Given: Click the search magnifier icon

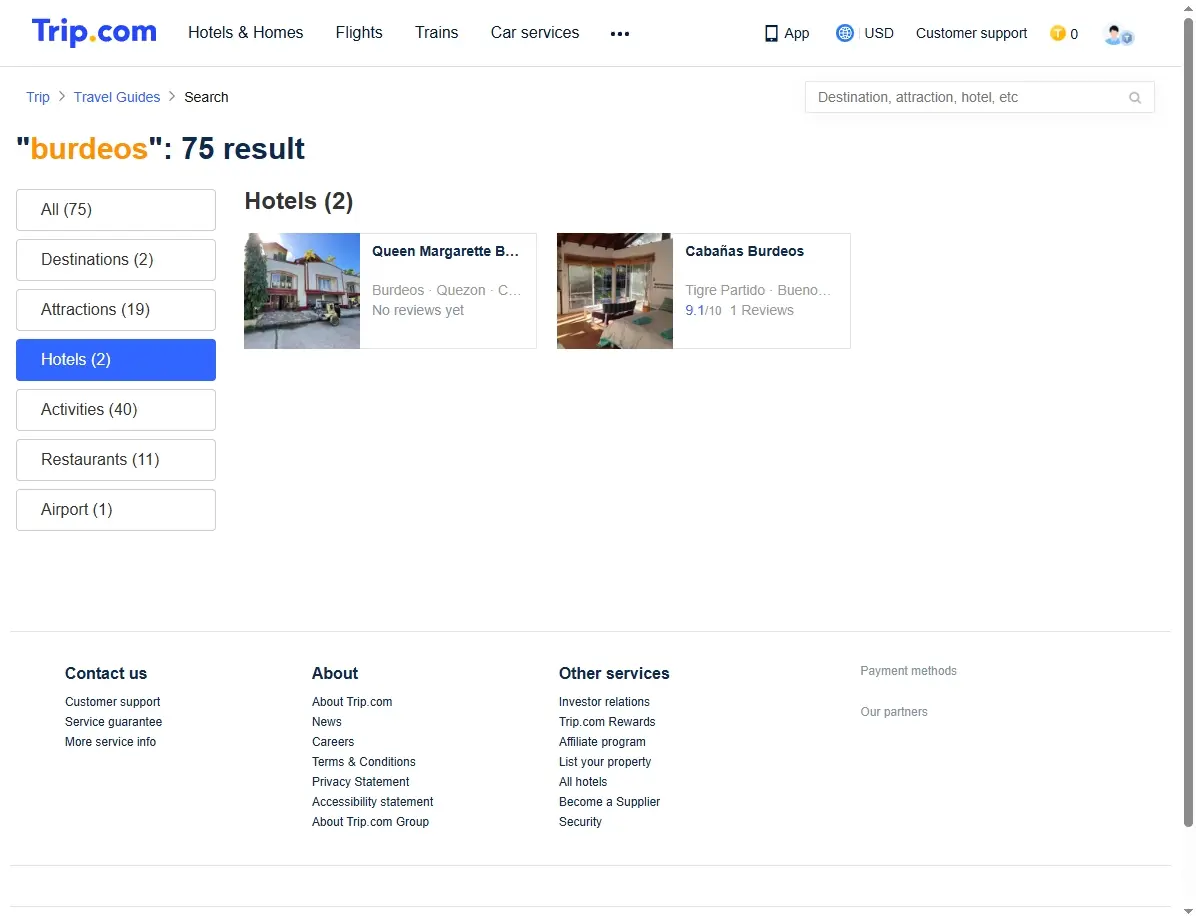Looking at the screenshot, I should 1135,98.
